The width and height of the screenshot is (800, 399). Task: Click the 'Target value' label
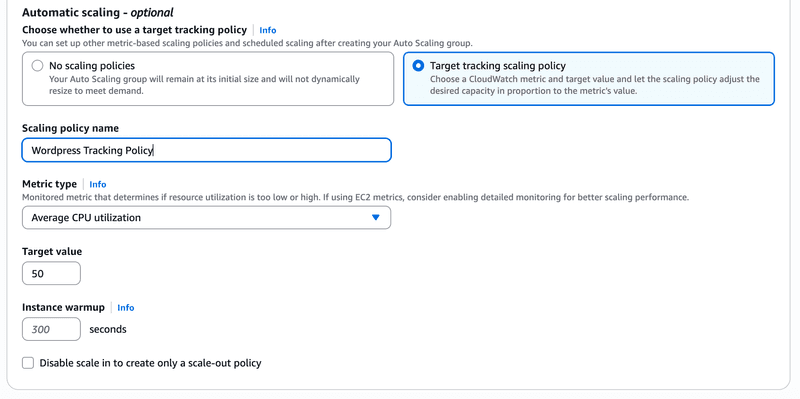(52, 252)
